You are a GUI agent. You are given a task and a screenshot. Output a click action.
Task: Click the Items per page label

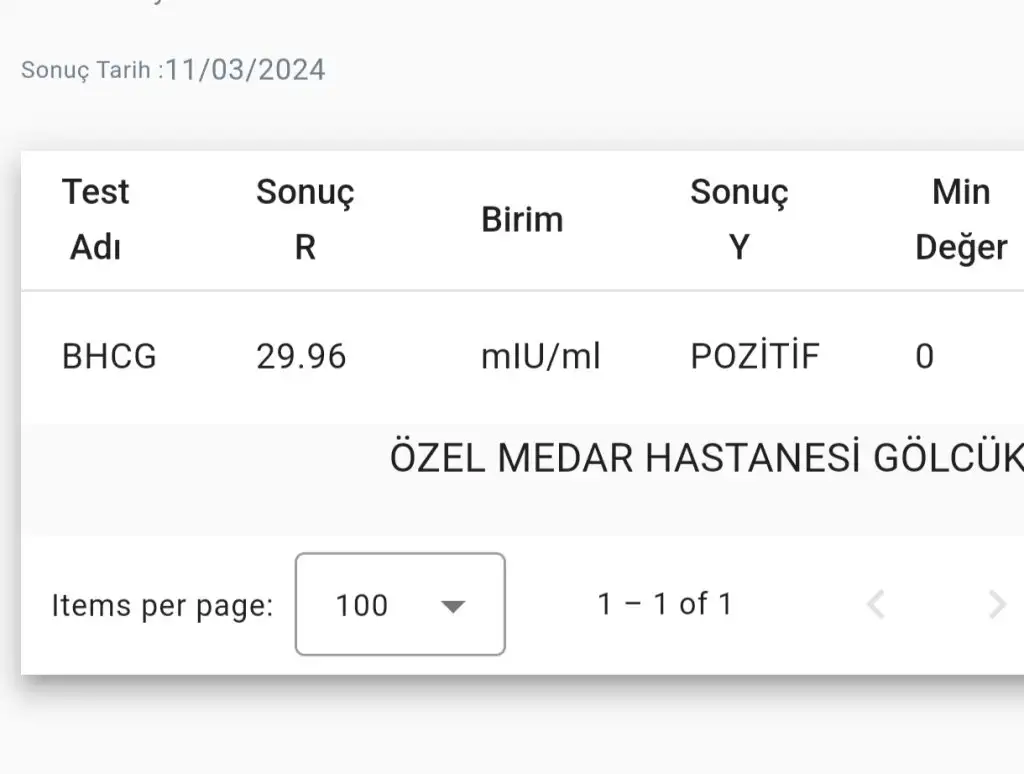tap(162, 606)
